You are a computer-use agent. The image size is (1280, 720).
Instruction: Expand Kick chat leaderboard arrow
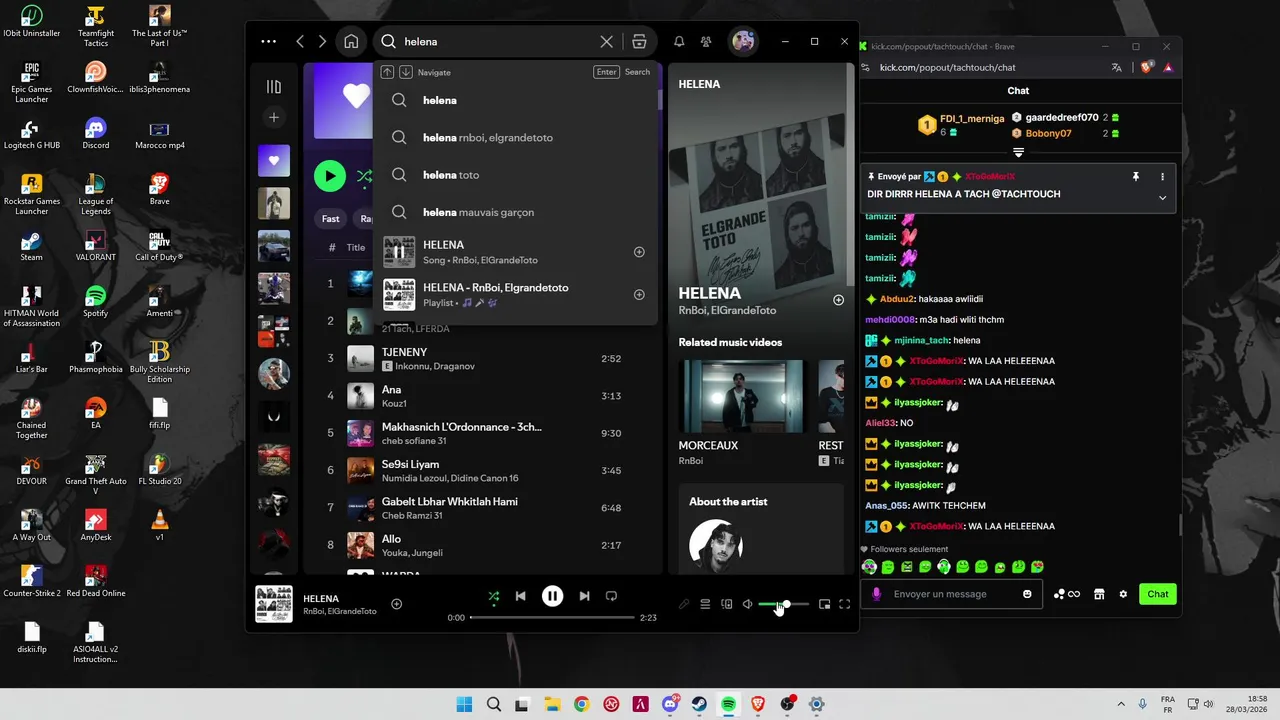[1018, 152]
